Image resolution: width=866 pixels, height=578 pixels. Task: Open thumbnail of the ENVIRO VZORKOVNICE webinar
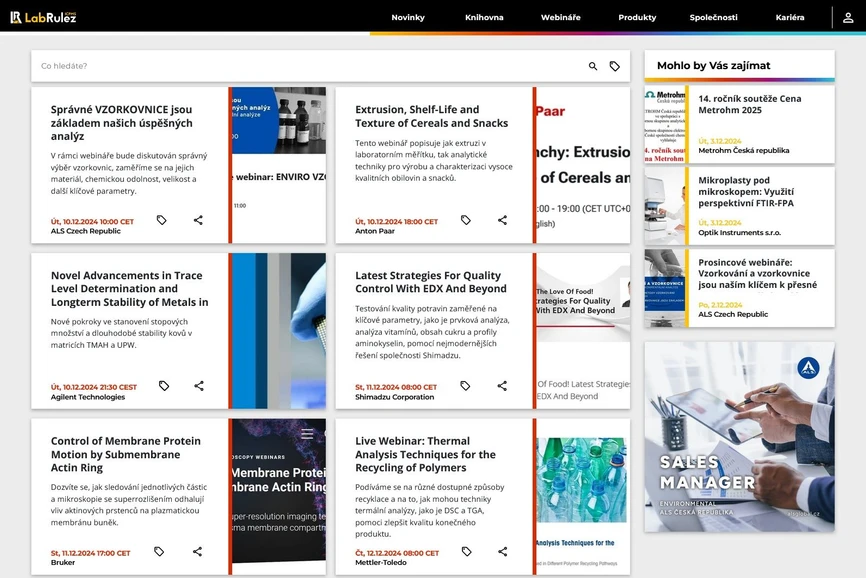tap(279, 165)
